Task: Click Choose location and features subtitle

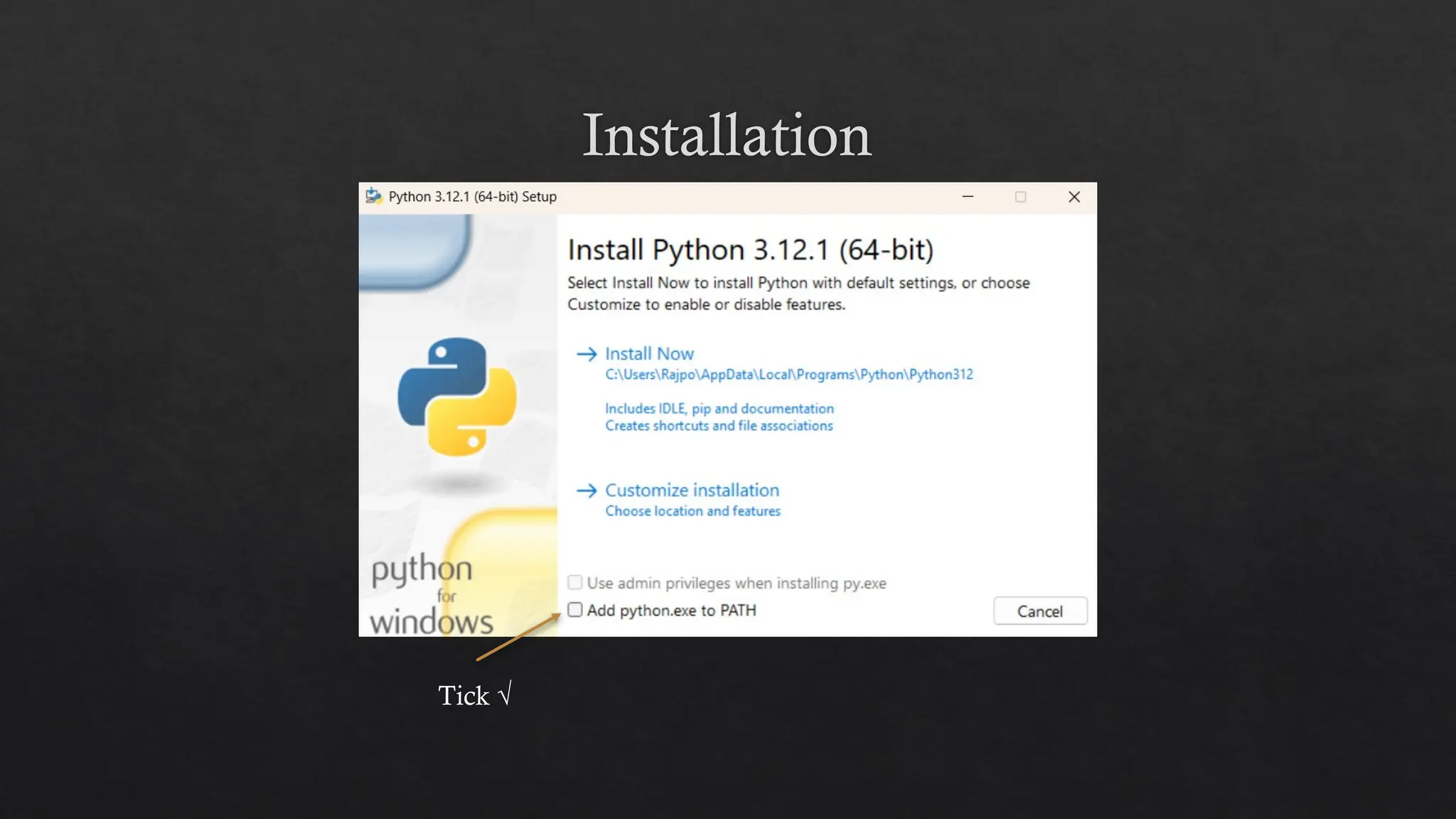Action: (692, 511)
